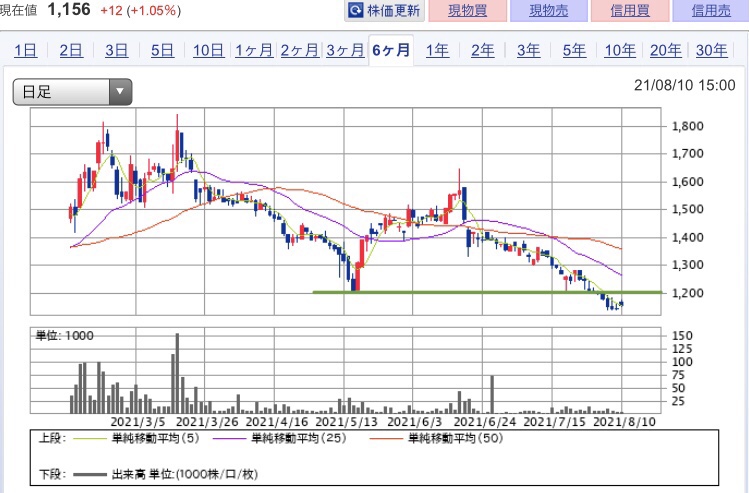Viewport: 749px width, 493px height.
Task: Switch chart range to 3ヶ月
Action: tap(345, 50)
